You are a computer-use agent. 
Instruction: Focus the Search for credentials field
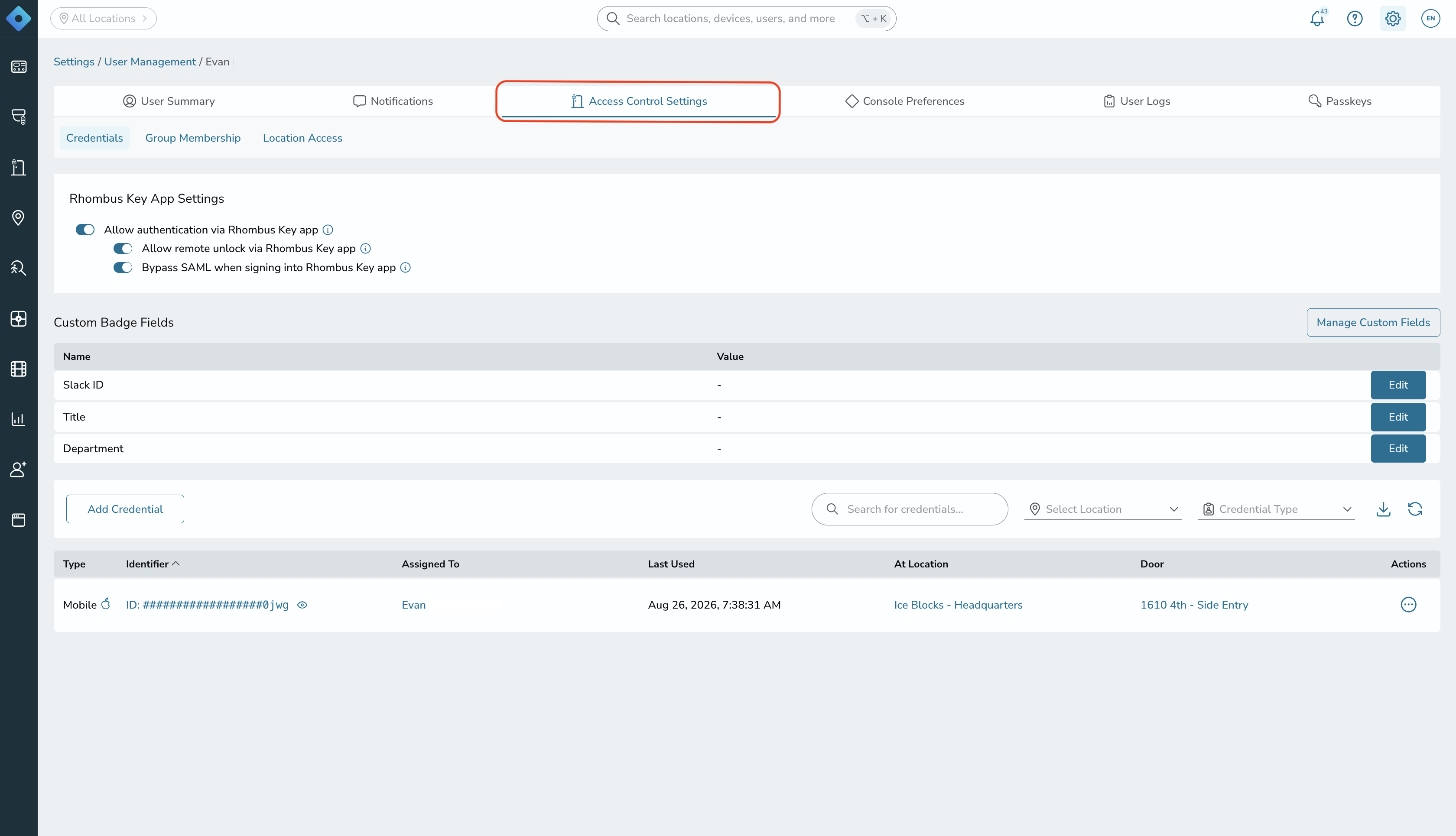click(x=910, y=509)
